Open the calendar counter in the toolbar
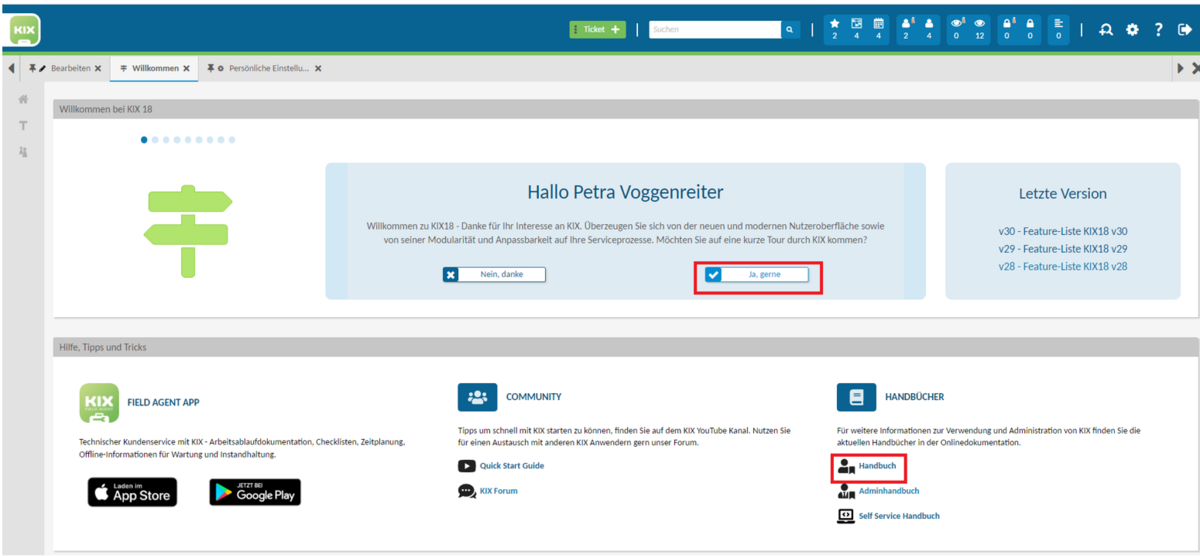This screenshot has height=556, width=1200. pos(878,29)
